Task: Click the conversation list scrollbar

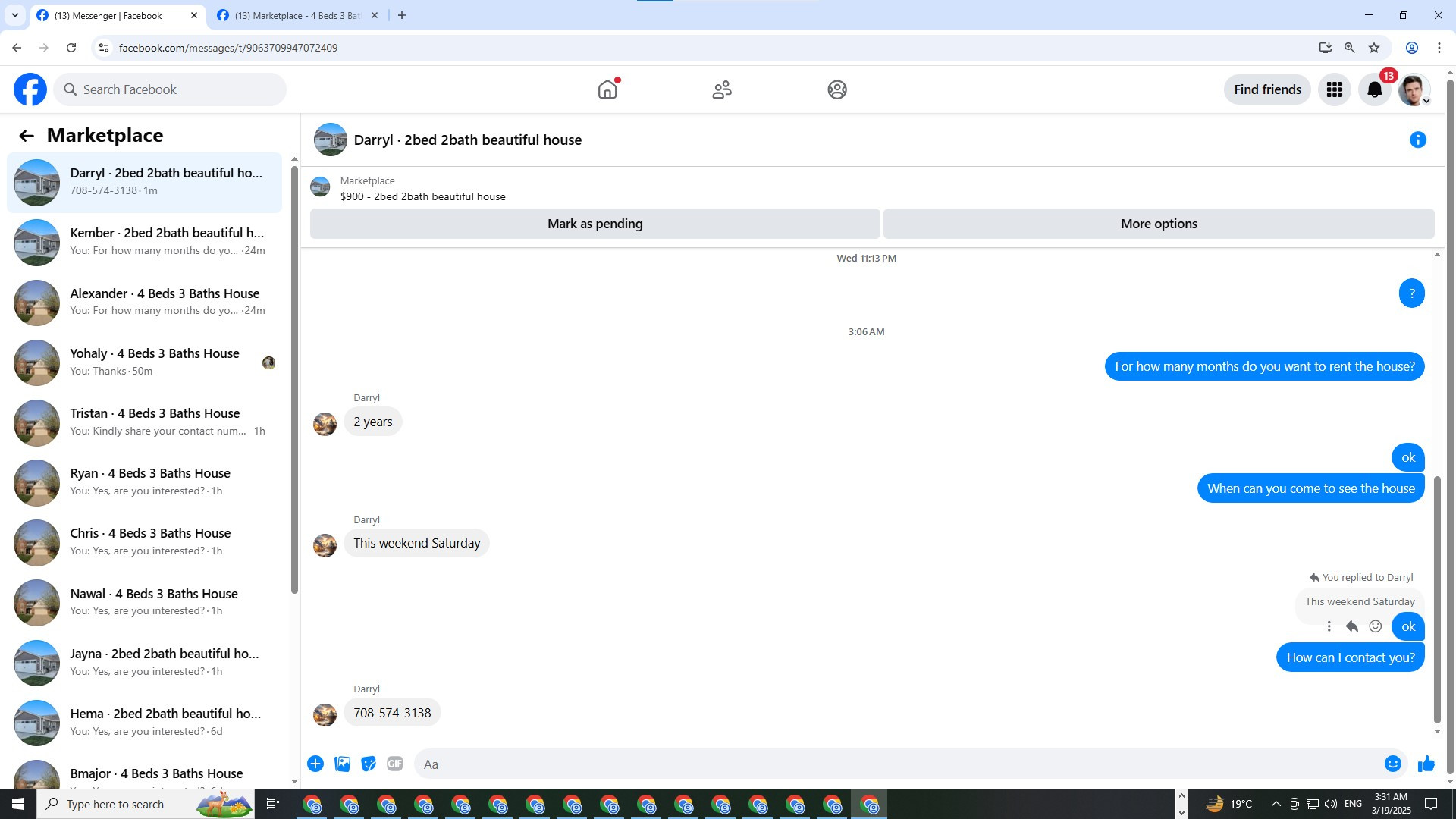Action: (x=294, y=379)
